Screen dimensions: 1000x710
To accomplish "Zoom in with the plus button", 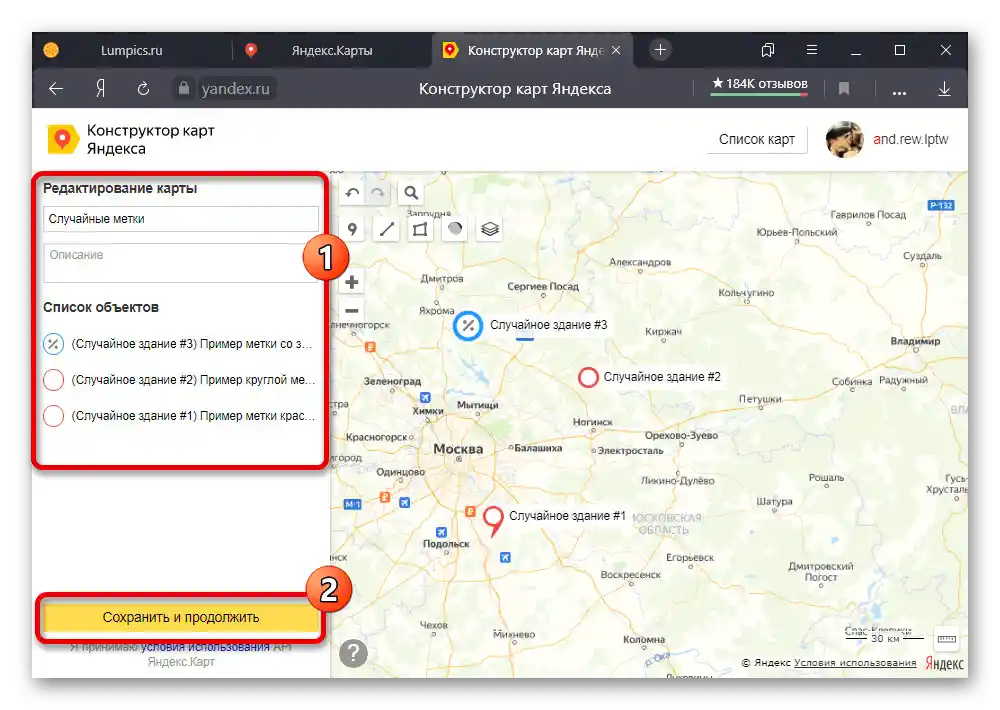I will tap(352, 281).
